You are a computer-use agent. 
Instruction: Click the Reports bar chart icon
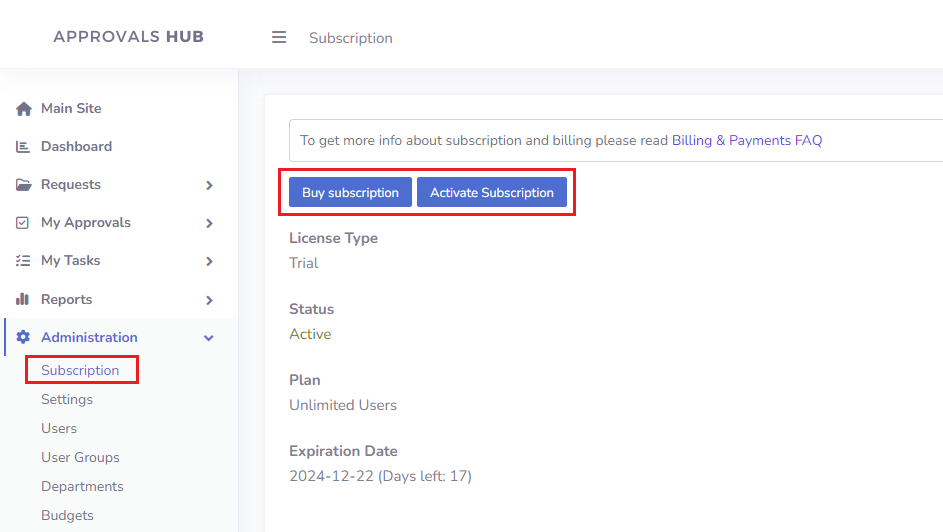coord(22,299)
